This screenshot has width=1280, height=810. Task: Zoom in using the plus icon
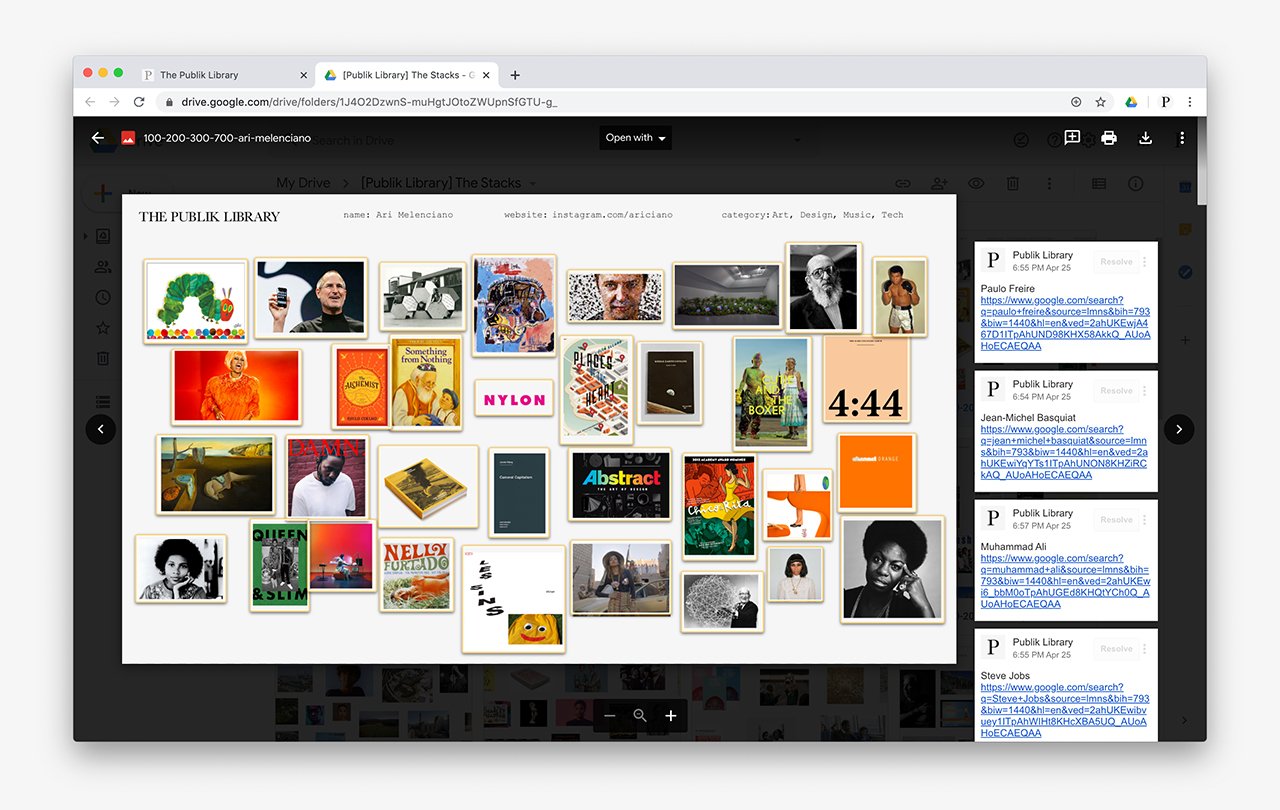coord(671,716)
